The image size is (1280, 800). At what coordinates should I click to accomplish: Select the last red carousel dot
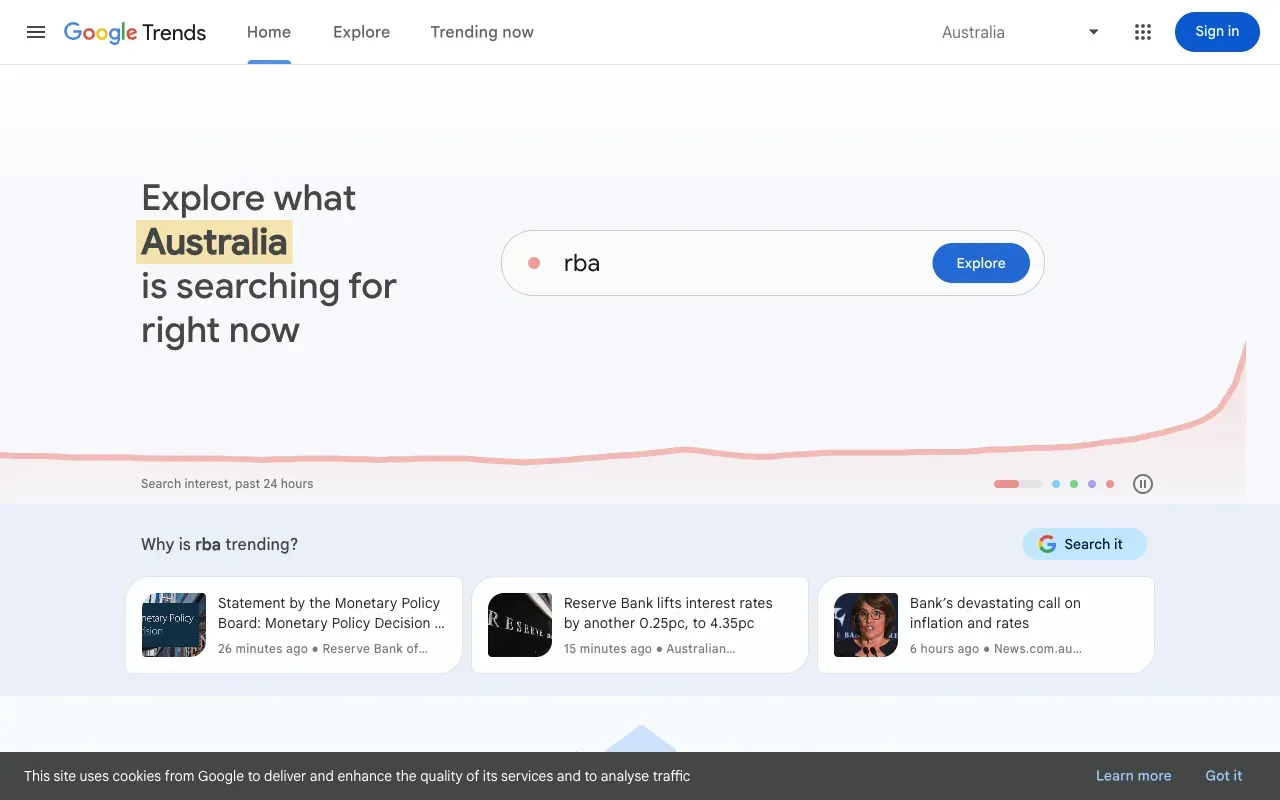(1110, 484)
